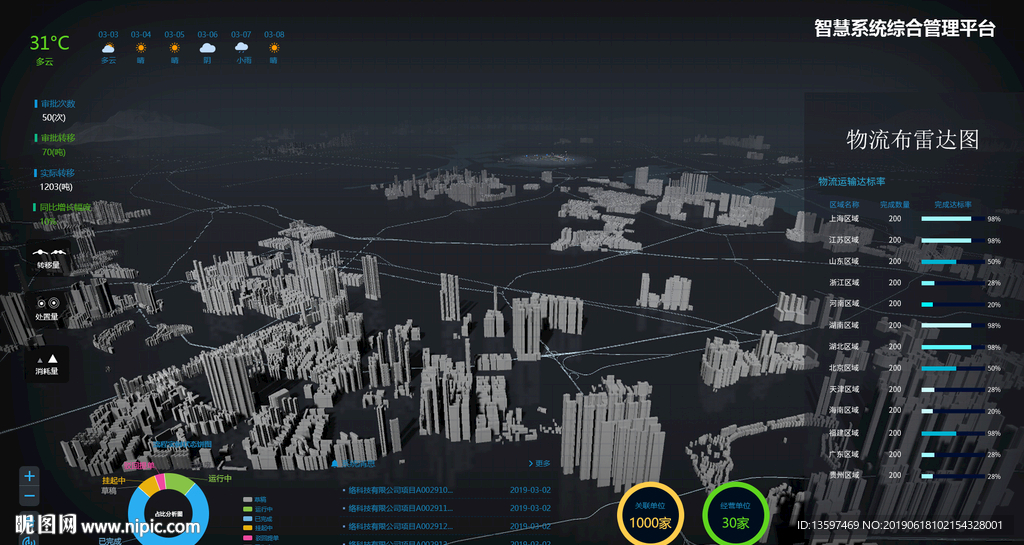This screenshot has width=1024, height=545.
Task: Click the blue 已完成 legend swatch
Action: point(248,518)
